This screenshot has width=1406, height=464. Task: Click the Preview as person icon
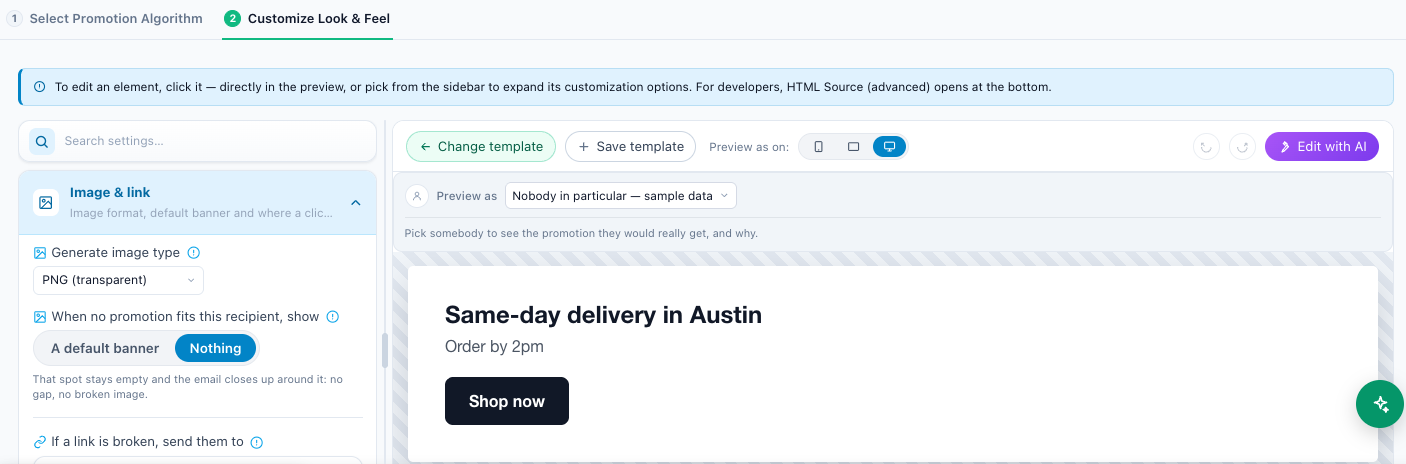click(x=417, y=196)
